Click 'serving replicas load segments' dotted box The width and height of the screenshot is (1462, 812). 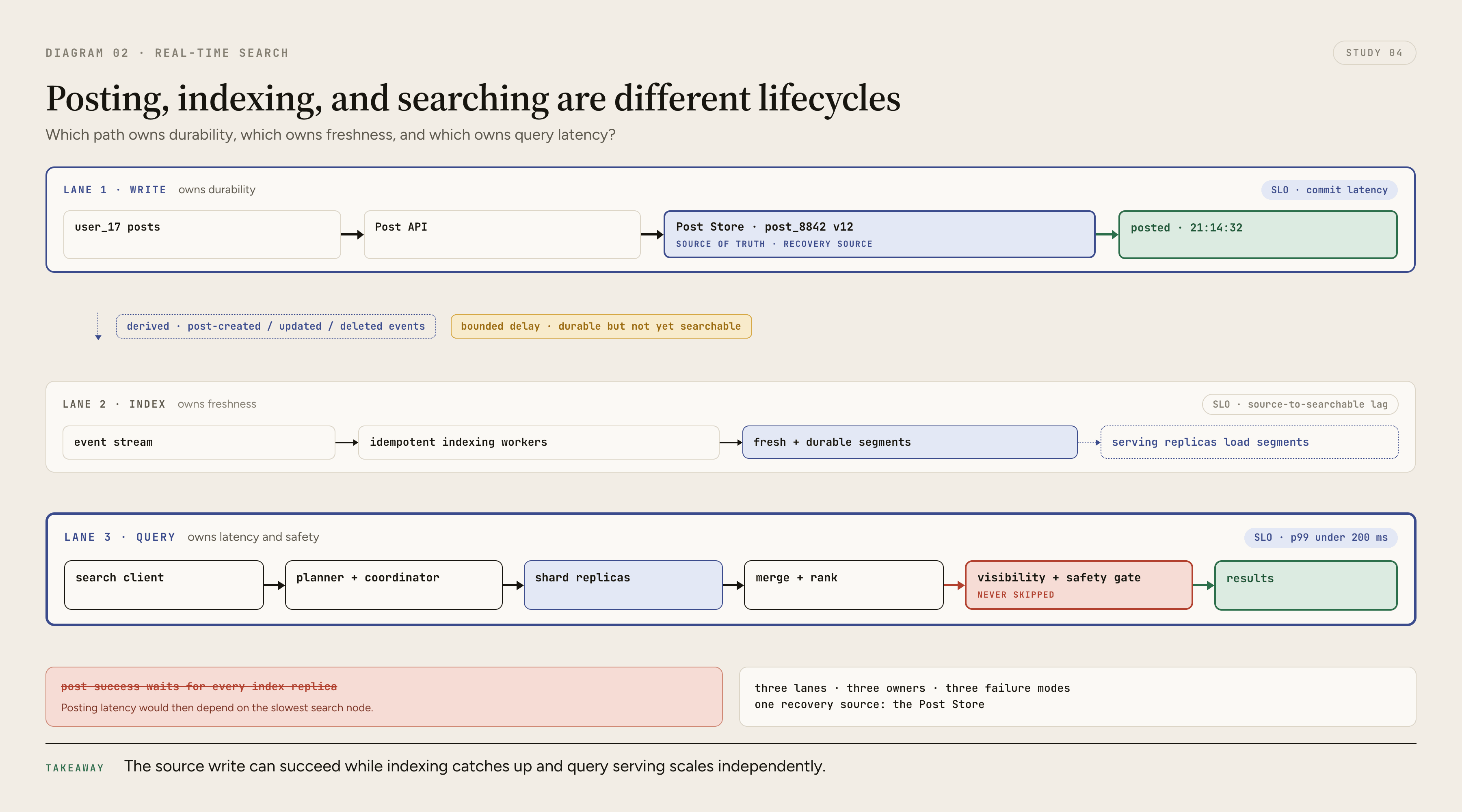click(x=1249, y=442)
